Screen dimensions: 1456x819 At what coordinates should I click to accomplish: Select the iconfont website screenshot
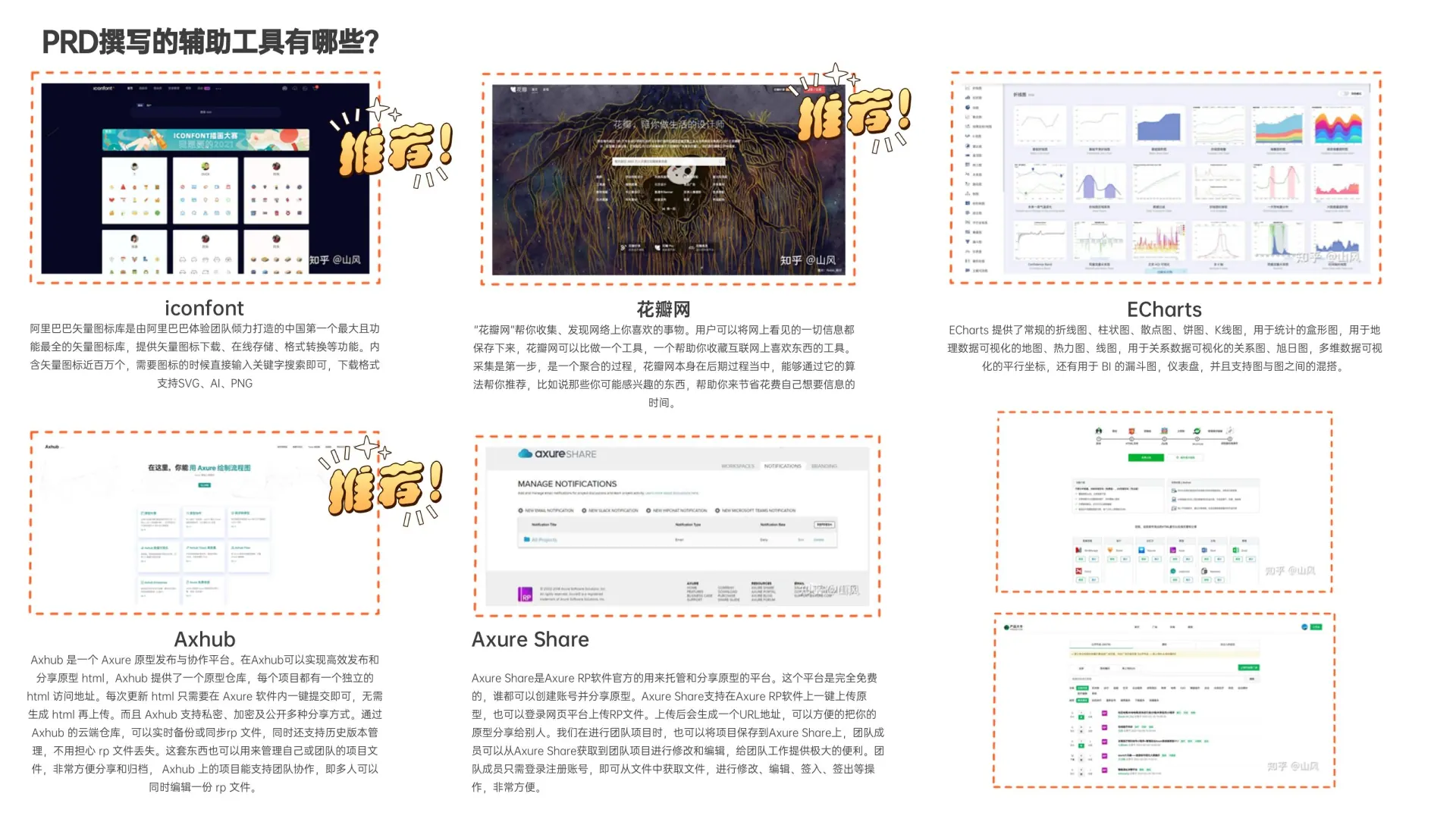(205, 178)
